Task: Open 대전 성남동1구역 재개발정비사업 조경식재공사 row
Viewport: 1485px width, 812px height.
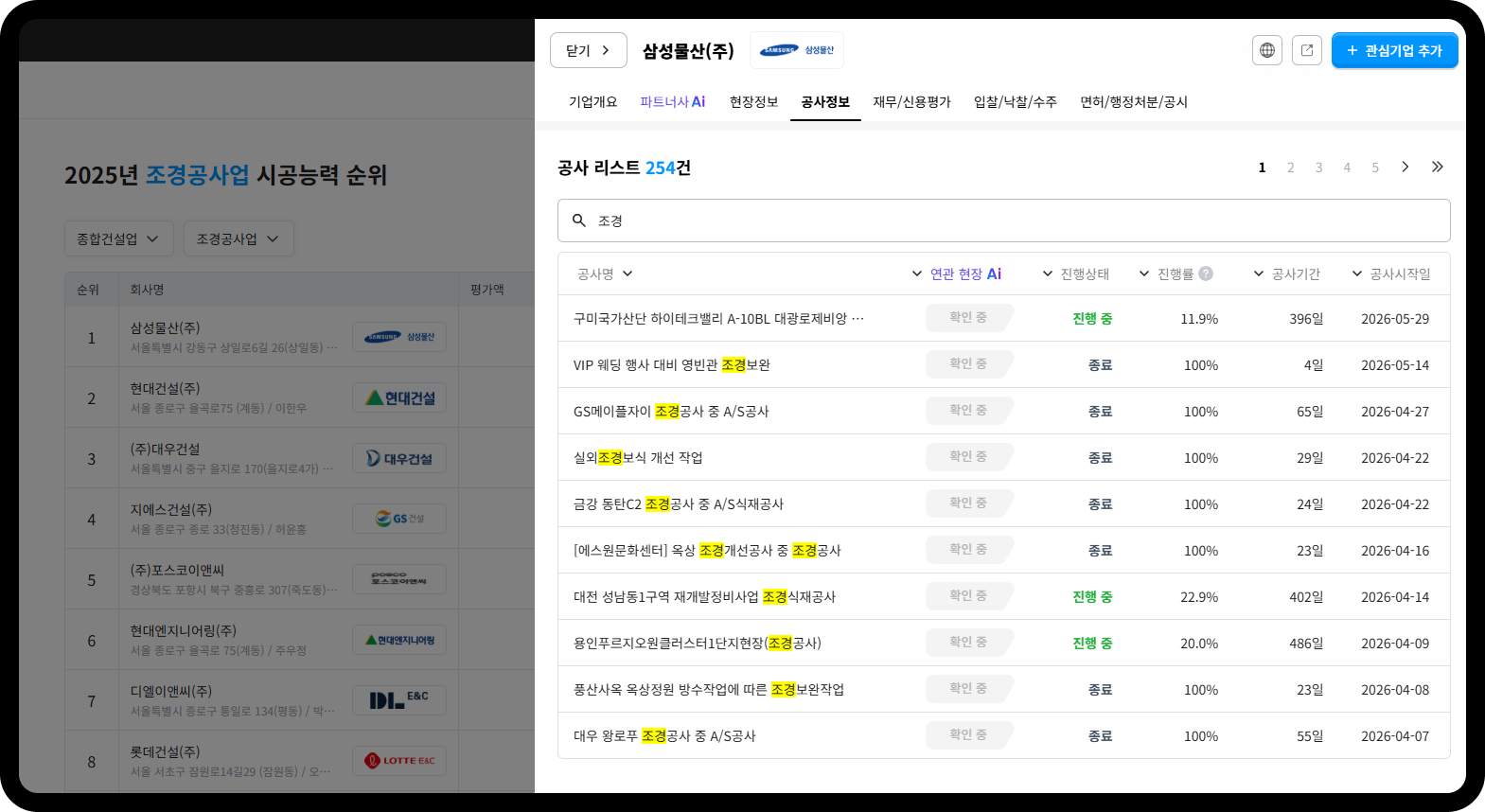Action: [1004, 597]
